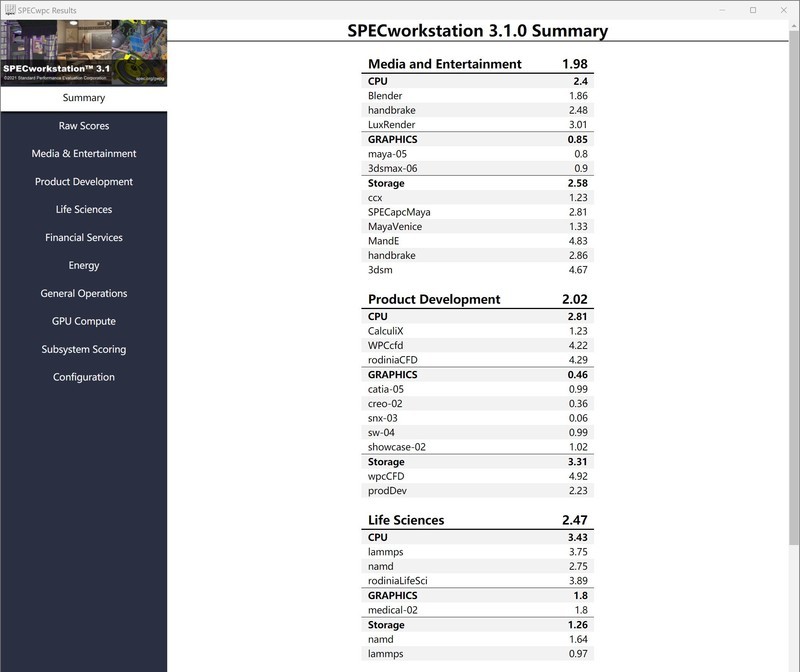Viewport: 800px width, 672px height.
Task: Click the snx-03 row
Action: coord(478,418)
